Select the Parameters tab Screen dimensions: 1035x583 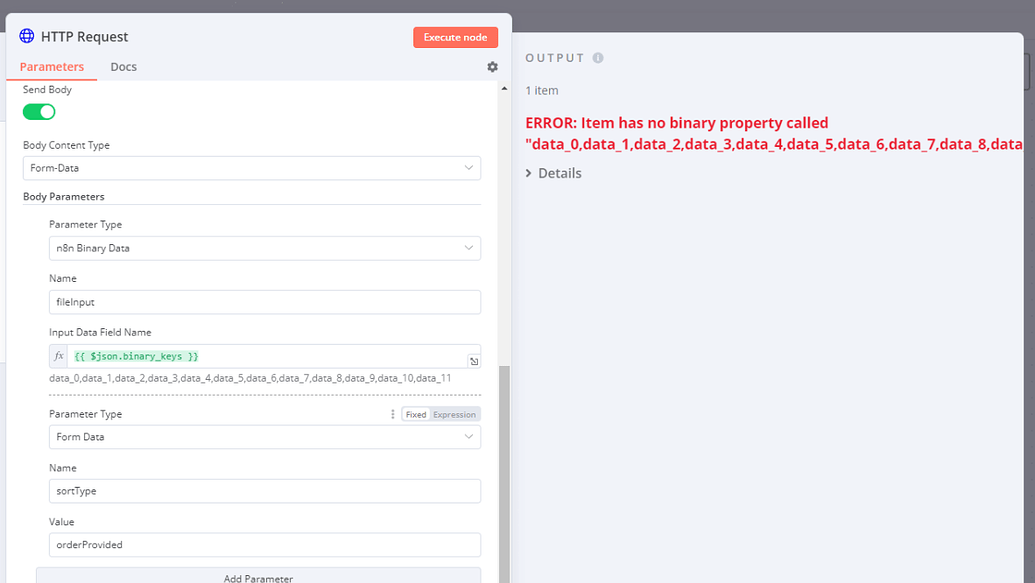click(52, 66)
